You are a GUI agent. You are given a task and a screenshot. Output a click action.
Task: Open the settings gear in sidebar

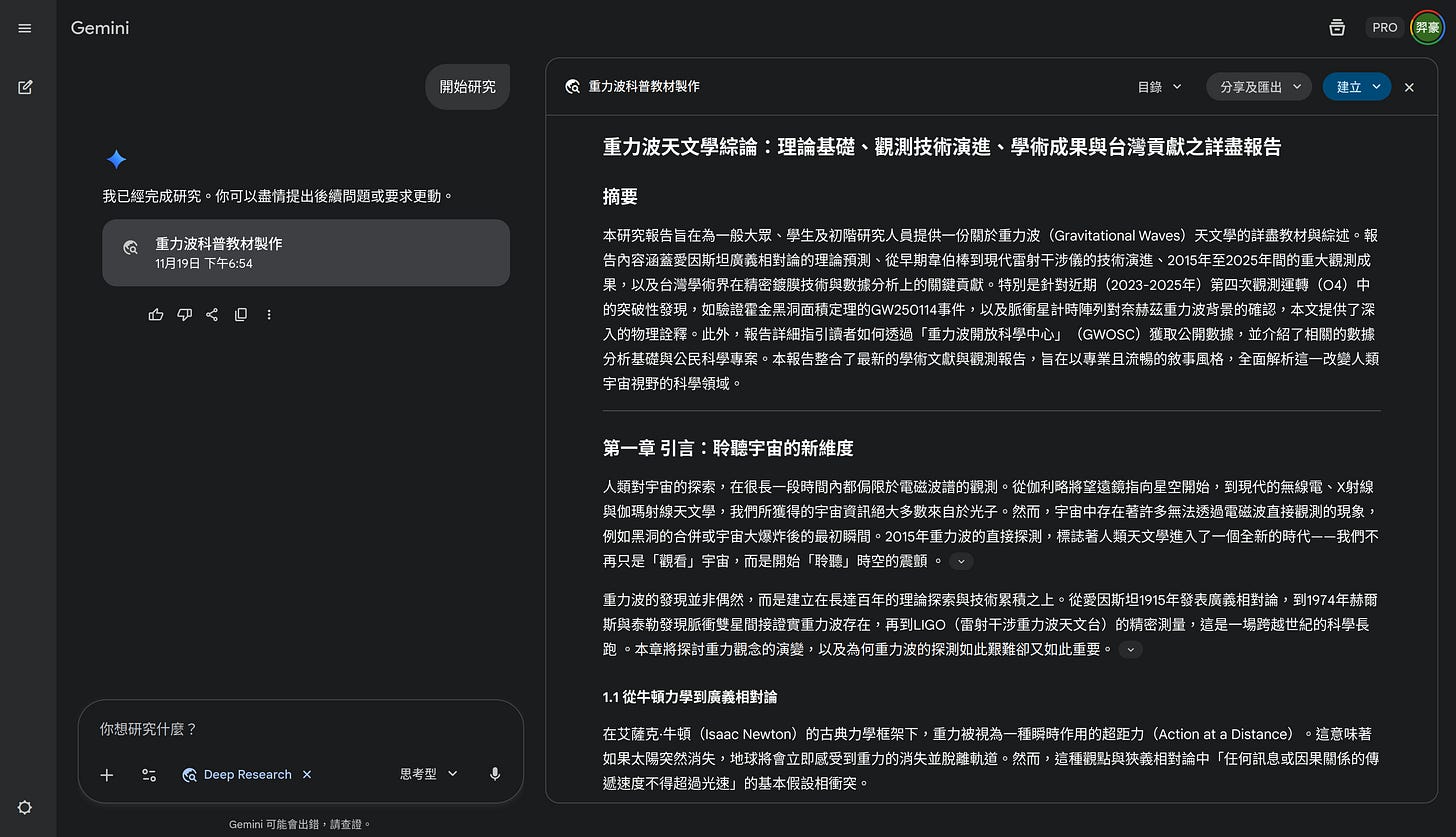coord(25,808)
